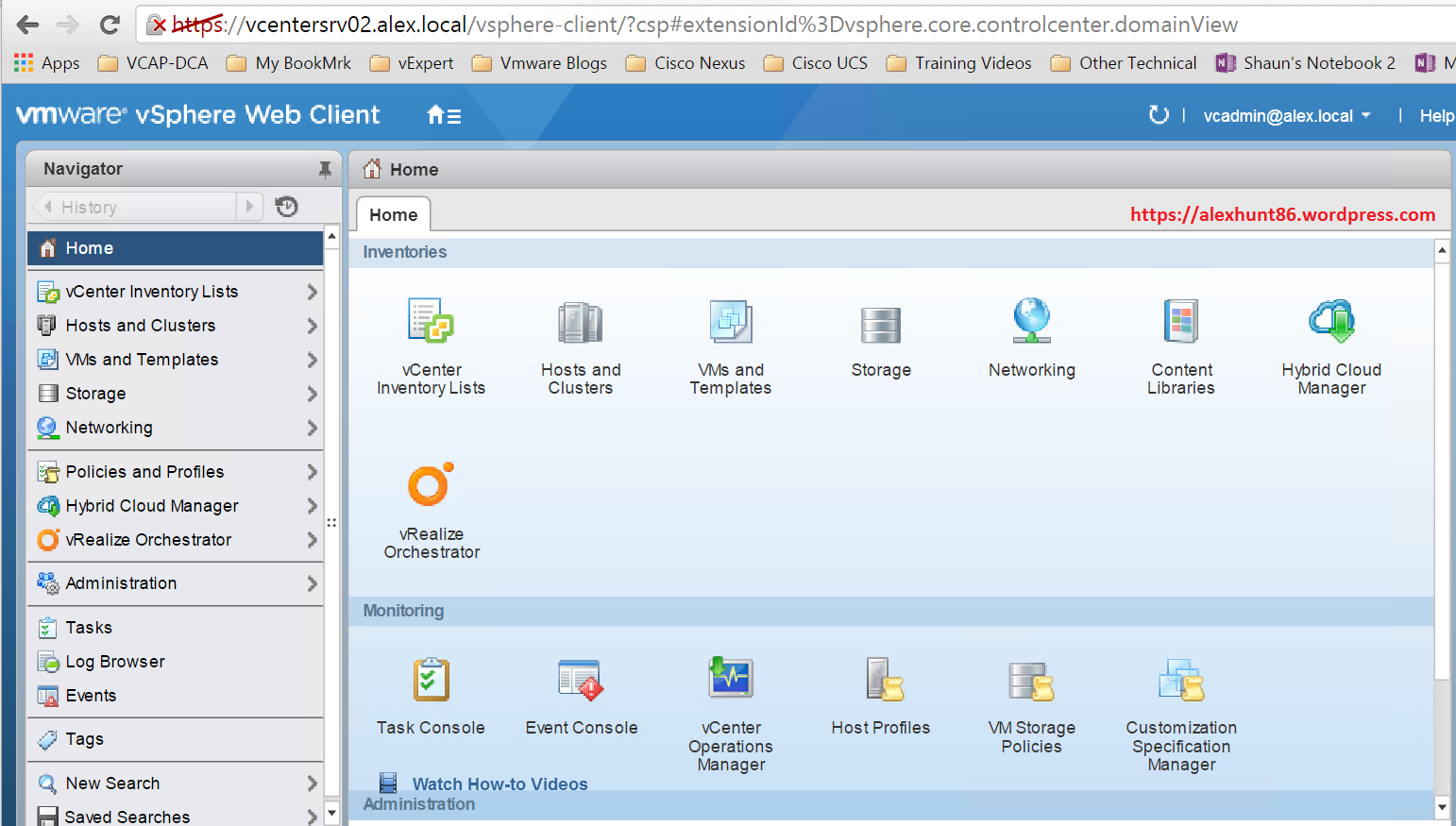This screenshot has height=826, width=1456.
Task: Select Tags in the Navigator
Action: [85, 739]
